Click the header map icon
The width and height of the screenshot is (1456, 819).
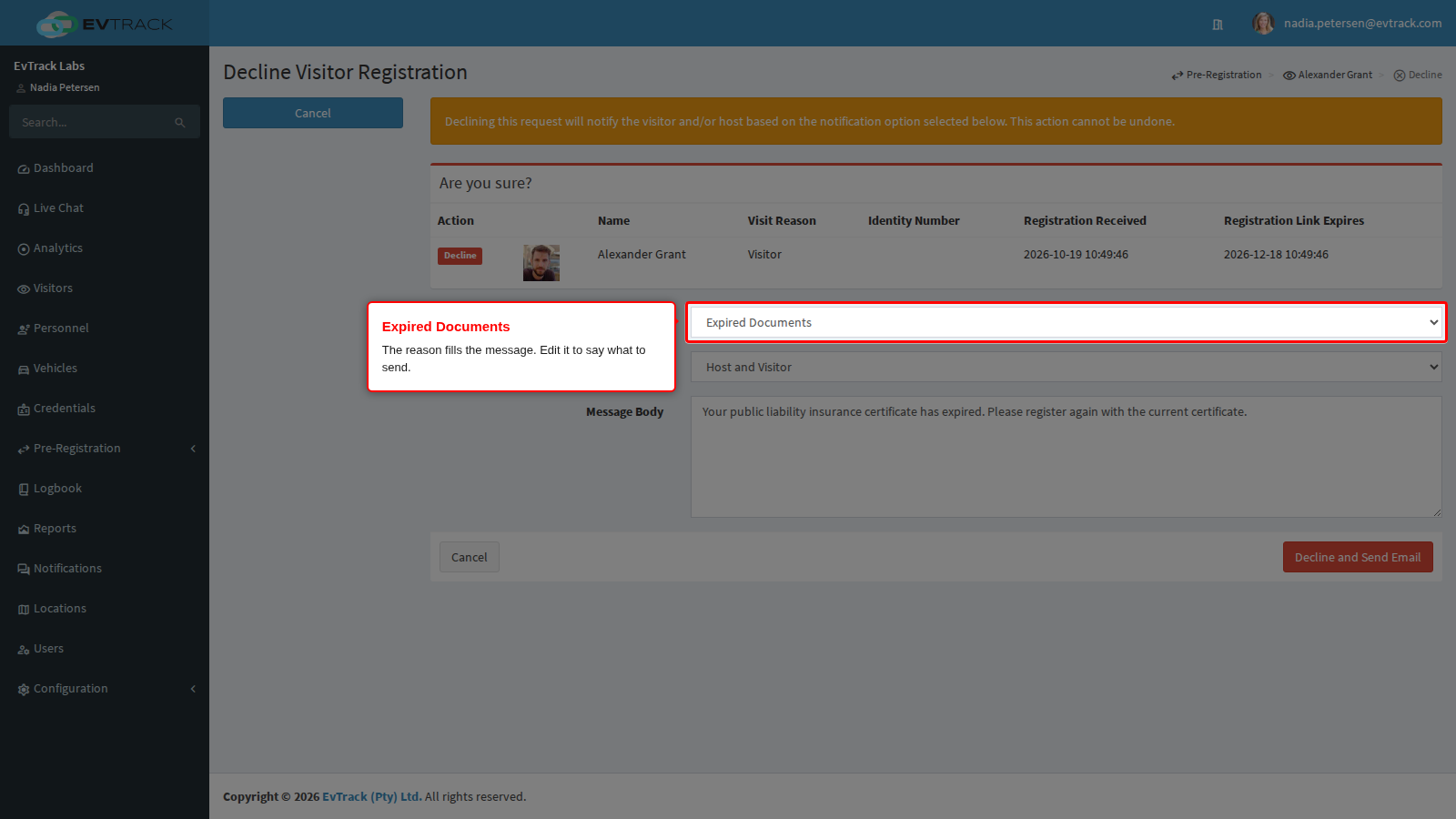(1218, 25)
